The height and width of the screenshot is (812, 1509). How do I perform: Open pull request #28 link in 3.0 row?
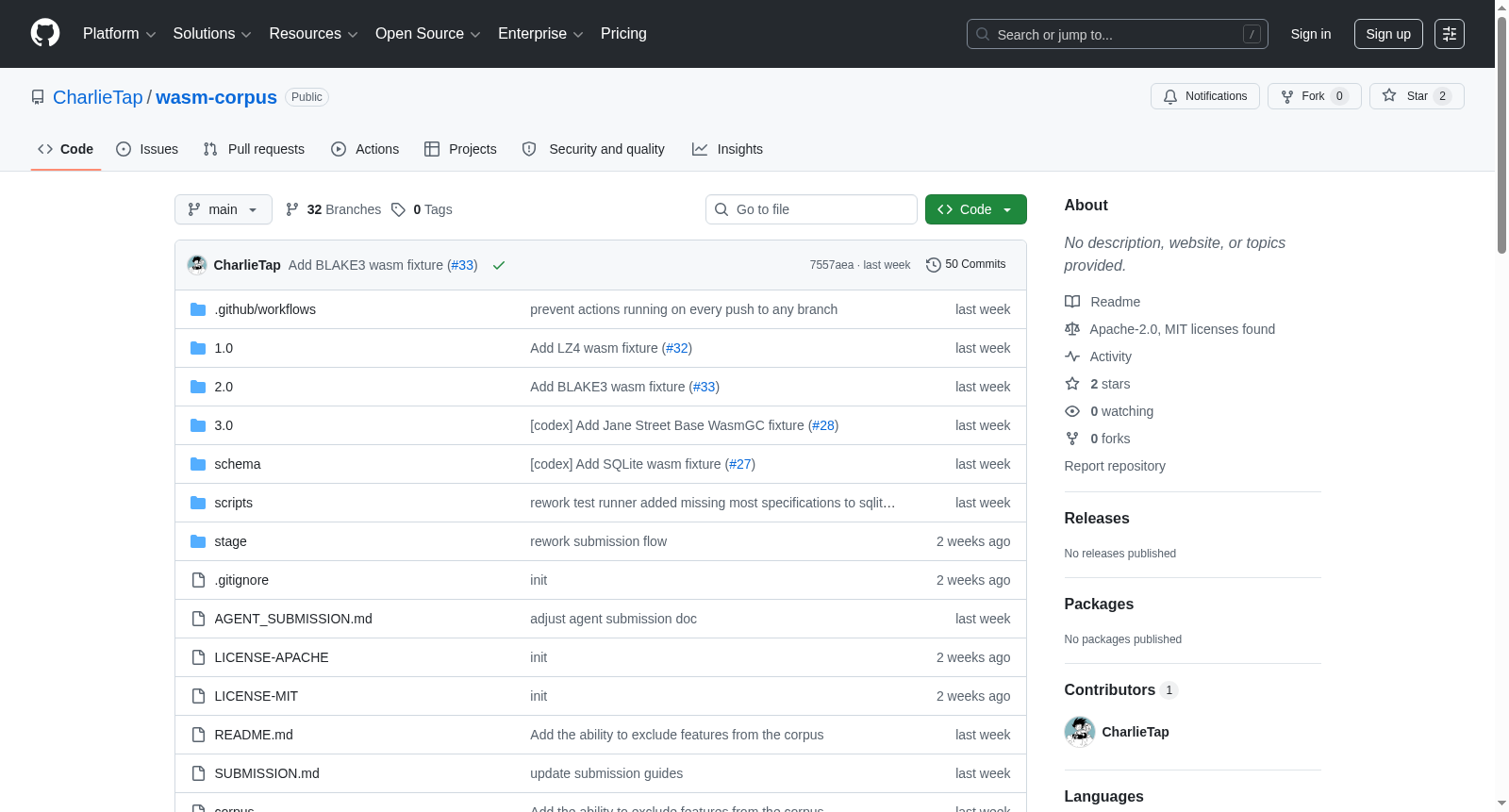pos(823,425)
